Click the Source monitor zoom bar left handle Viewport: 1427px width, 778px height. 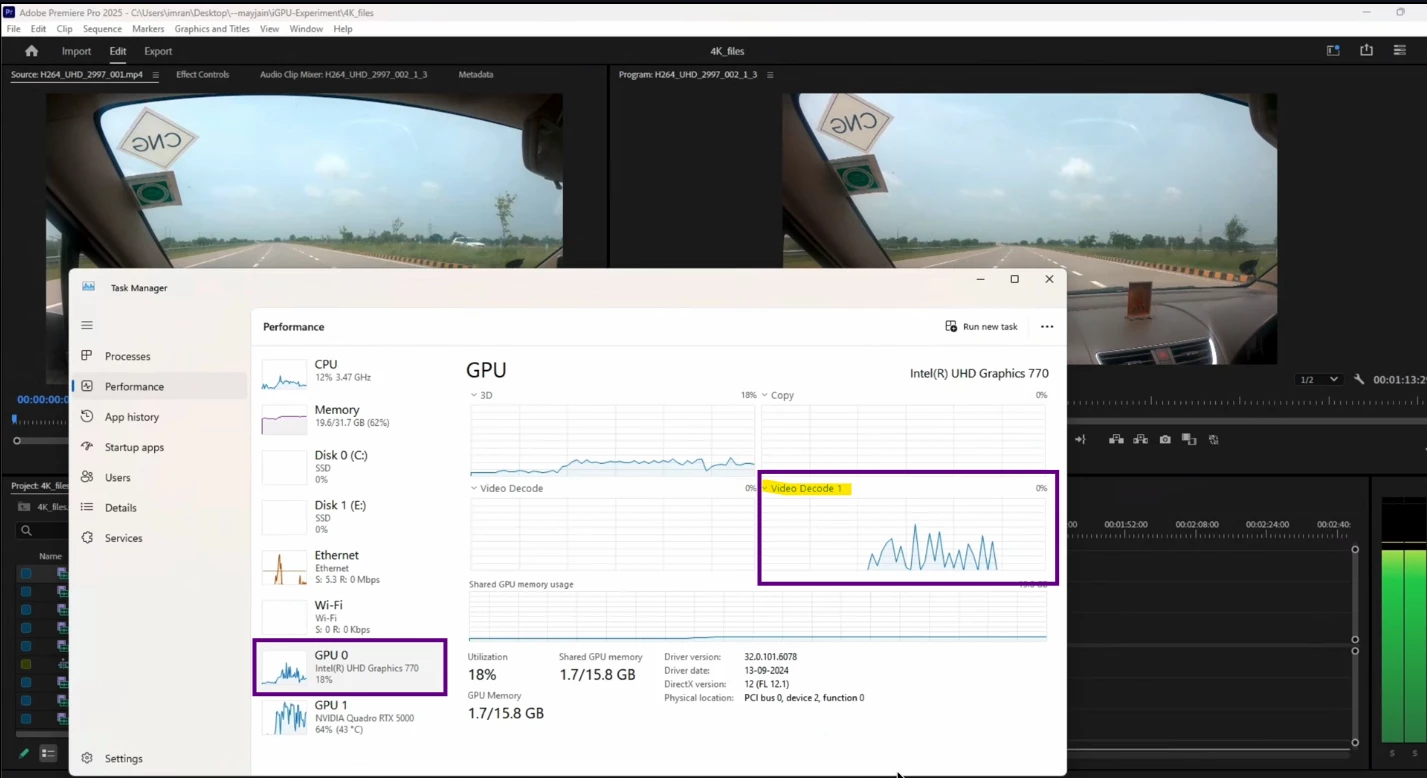(17, 441)
